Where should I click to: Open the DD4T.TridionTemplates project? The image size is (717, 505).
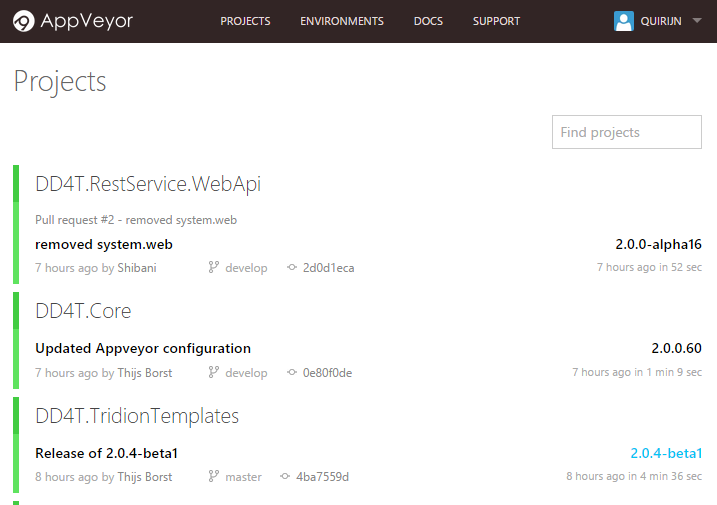137,416
